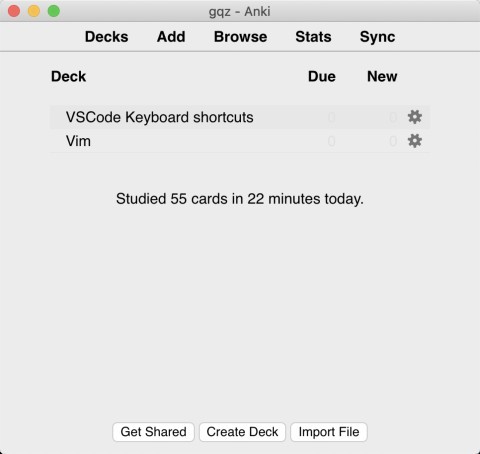Screen dimensions: 480x454
Task: Show the Stats window
Action: (x=313, y=37)
